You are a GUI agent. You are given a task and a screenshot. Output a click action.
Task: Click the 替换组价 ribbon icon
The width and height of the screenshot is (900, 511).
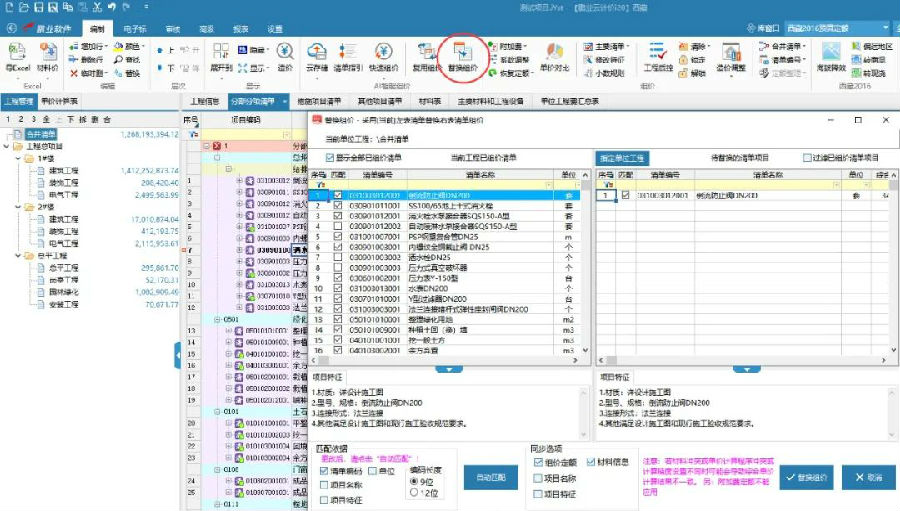(x=461, y=55)
